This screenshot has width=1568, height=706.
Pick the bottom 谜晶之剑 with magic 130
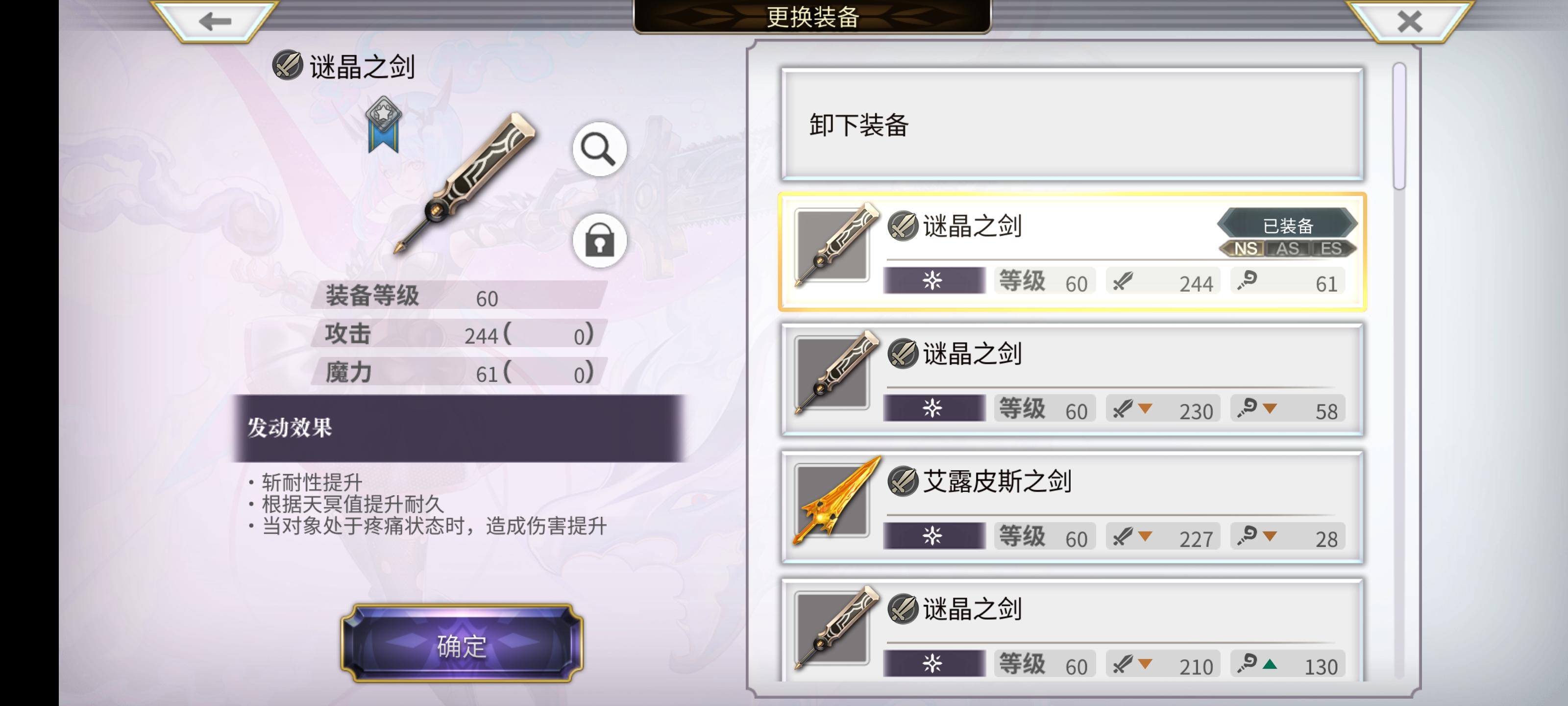pyautogui.click(x=1072, y=631)
